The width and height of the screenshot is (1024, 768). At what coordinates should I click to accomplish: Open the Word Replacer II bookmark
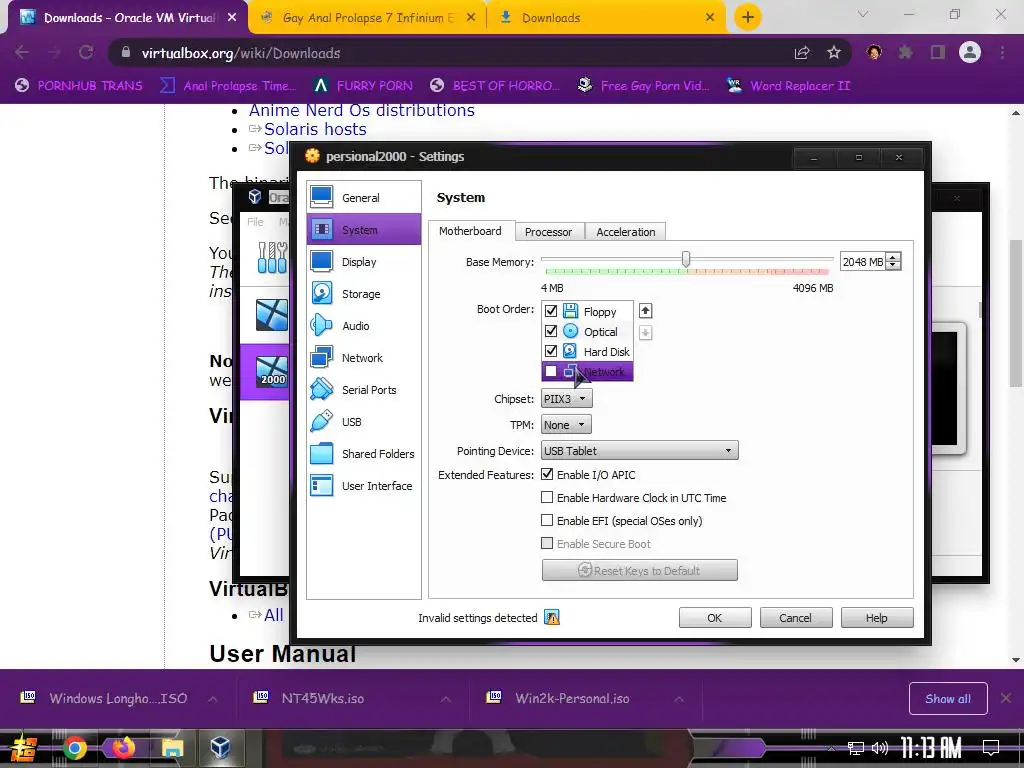coord(789,86)
